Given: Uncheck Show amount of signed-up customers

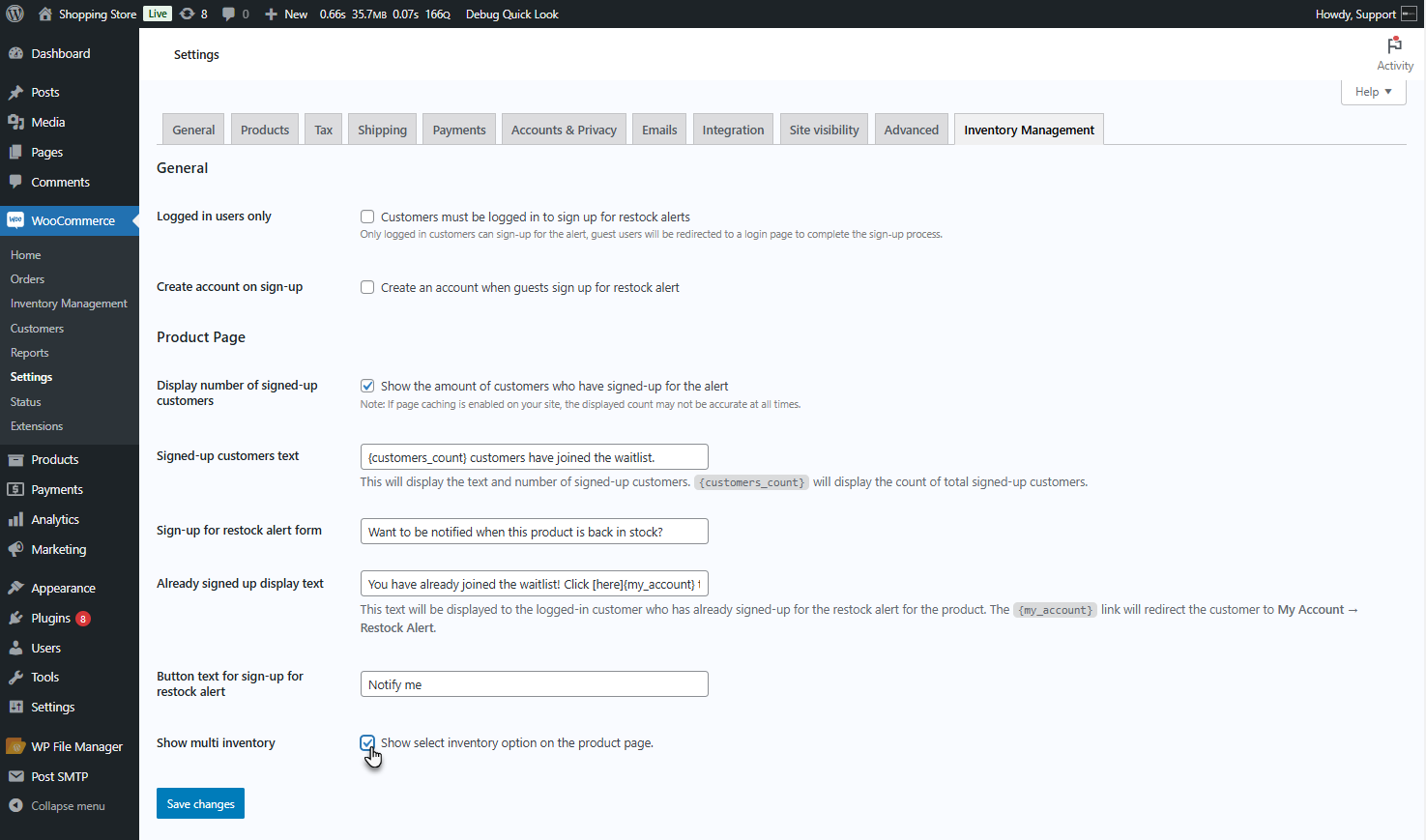Looking at the screenshot, I should pyautogui.click(x=367, y=386).
